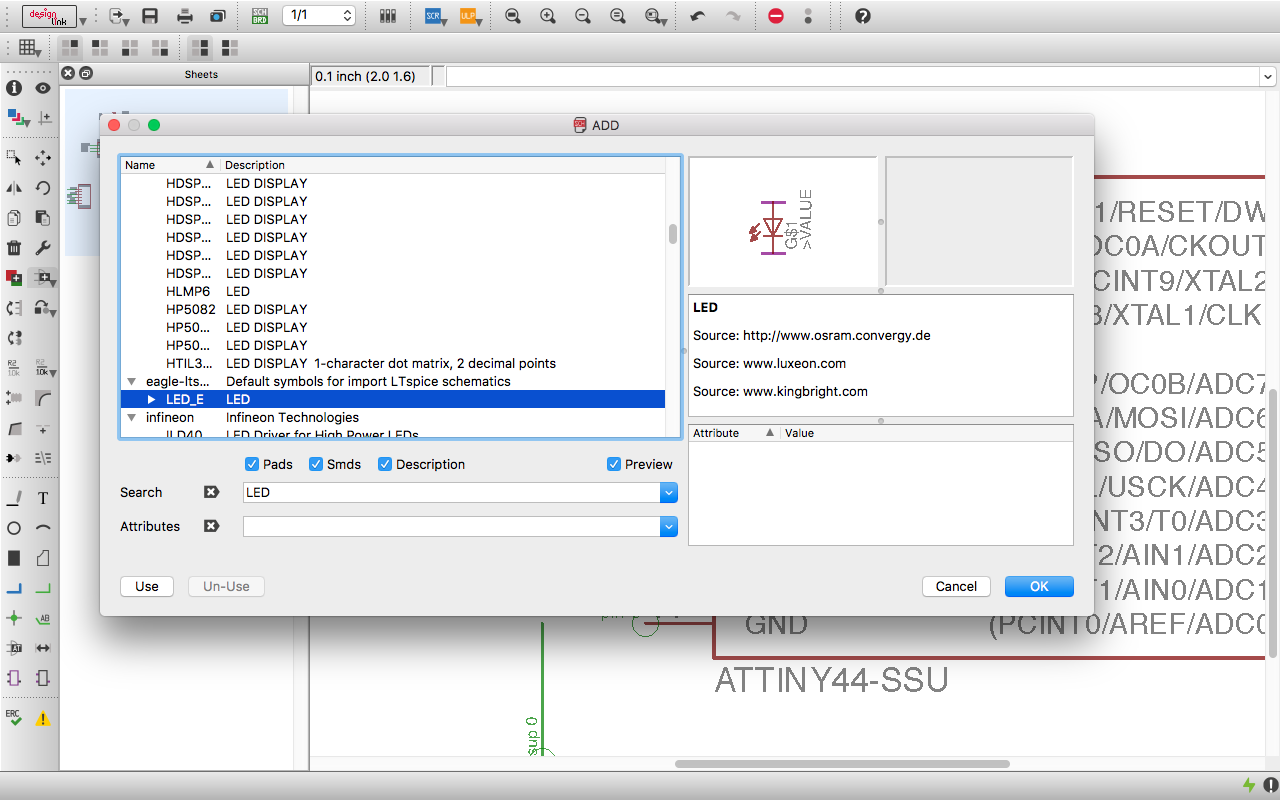Select the Change wrench tool

[x=43, y=248]
